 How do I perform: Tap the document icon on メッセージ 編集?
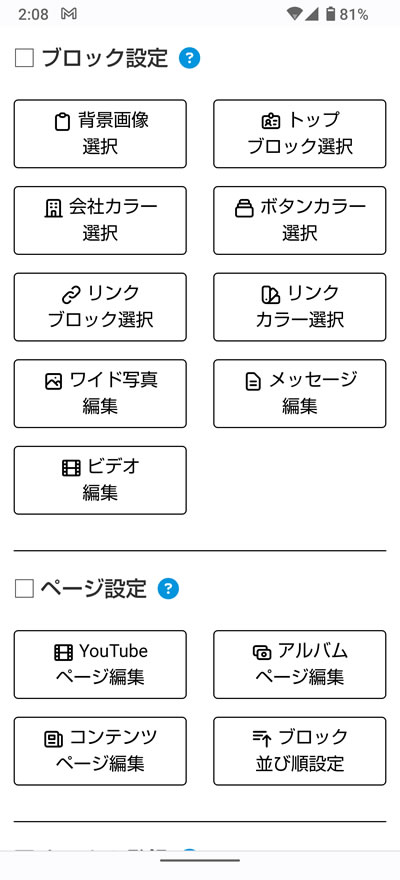[x=254, y=382]
